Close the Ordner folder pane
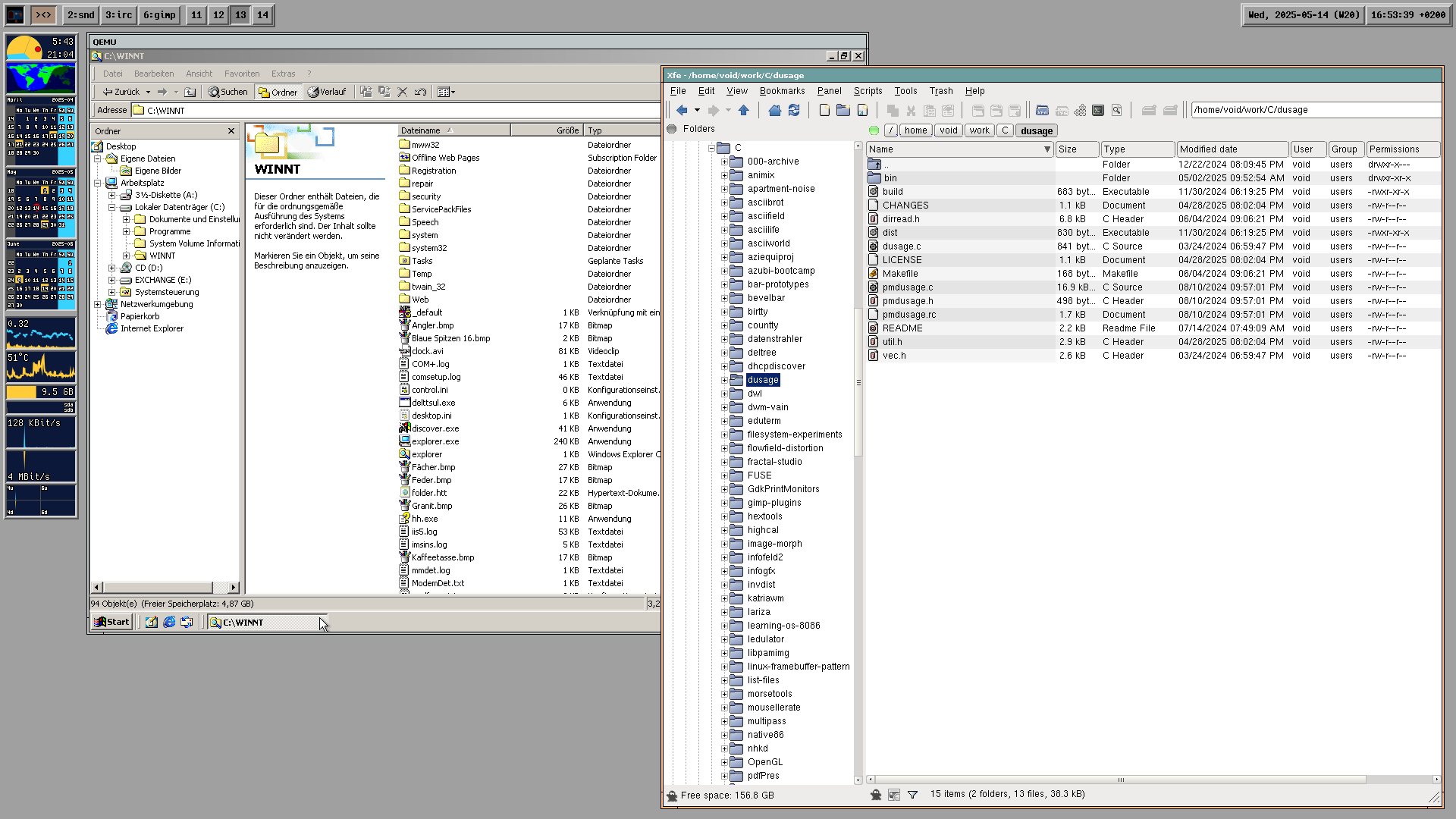 [x=231, y=131]
